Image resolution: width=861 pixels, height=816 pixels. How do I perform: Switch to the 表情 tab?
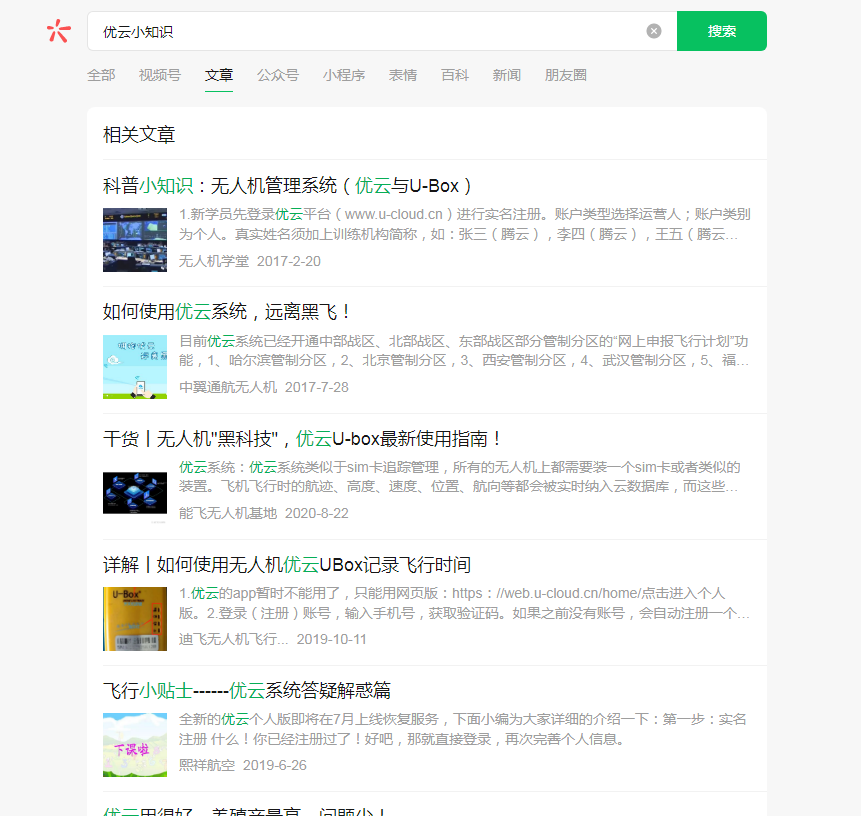click(402, 75)
